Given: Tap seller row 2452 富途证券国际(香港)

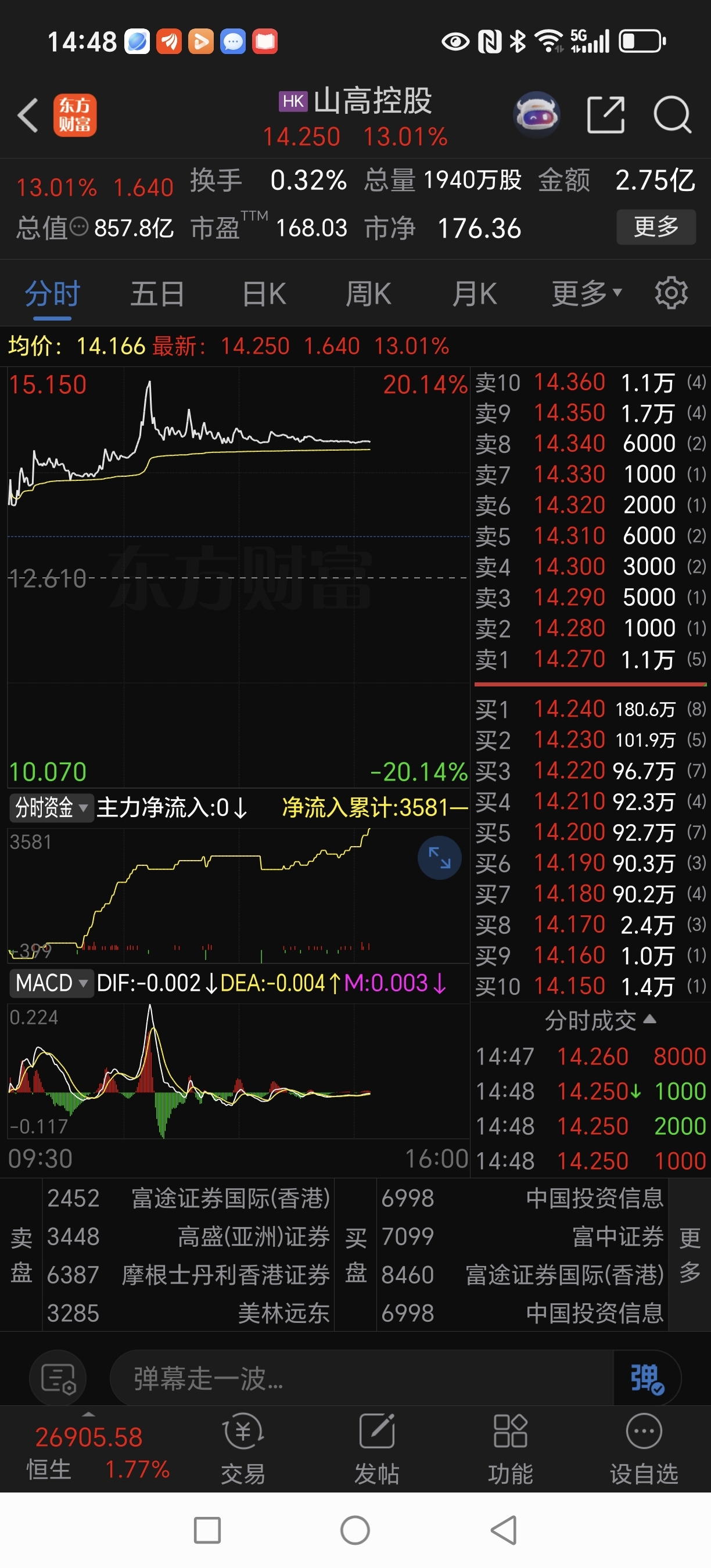Looking at the screenshot, I should [189, 1198].
